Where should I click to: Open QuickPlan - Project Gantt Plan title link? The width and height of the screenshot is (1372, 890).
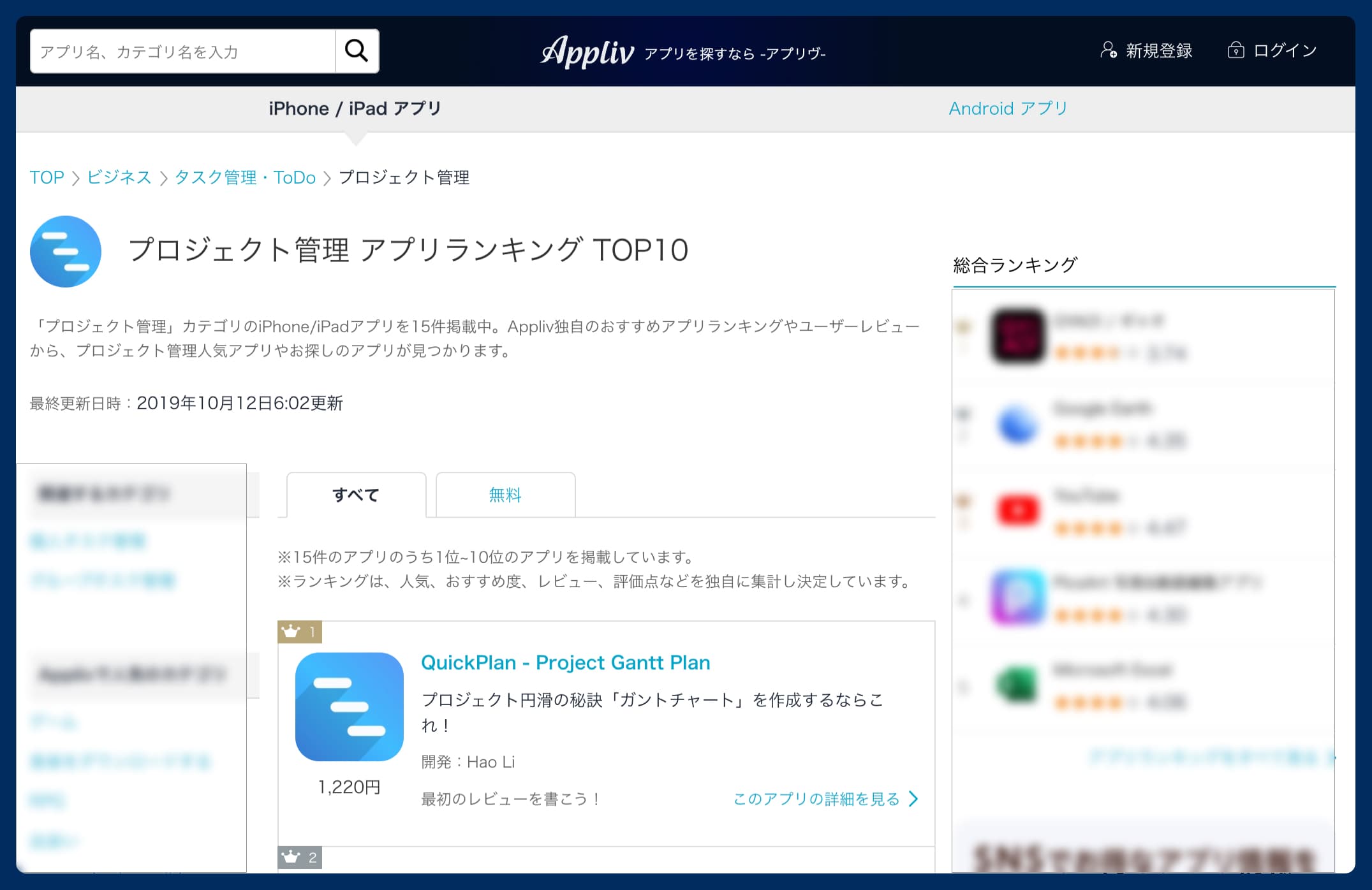coord(565,662)
